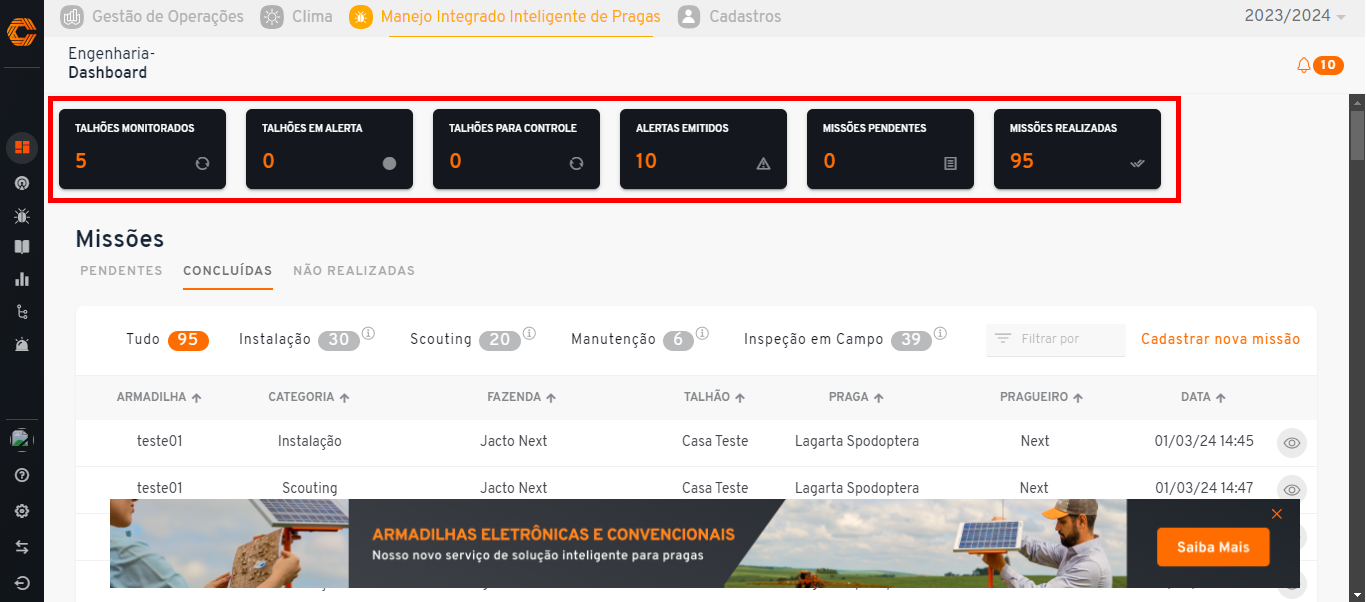The height and width of the screenshot is (602, 1366).
Task: Open the book library icon in sidebar
Action: (22, 247)
